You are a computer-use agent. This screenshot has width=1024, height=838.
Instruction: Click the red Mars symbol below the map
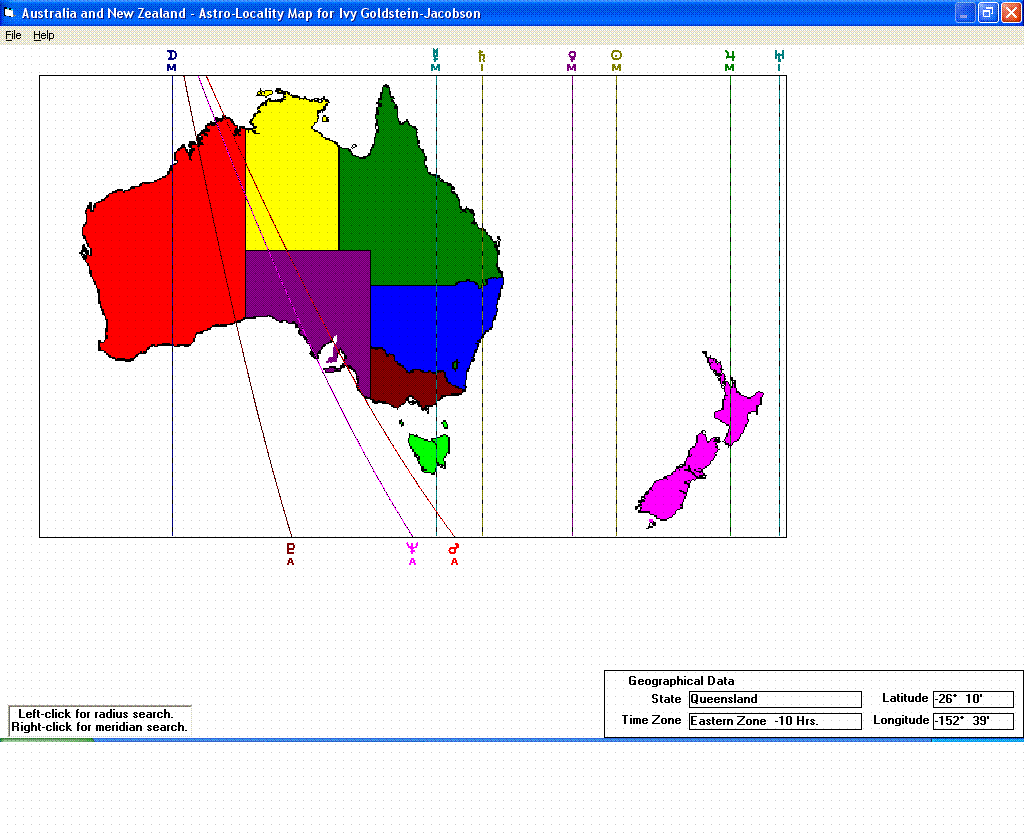454,548
